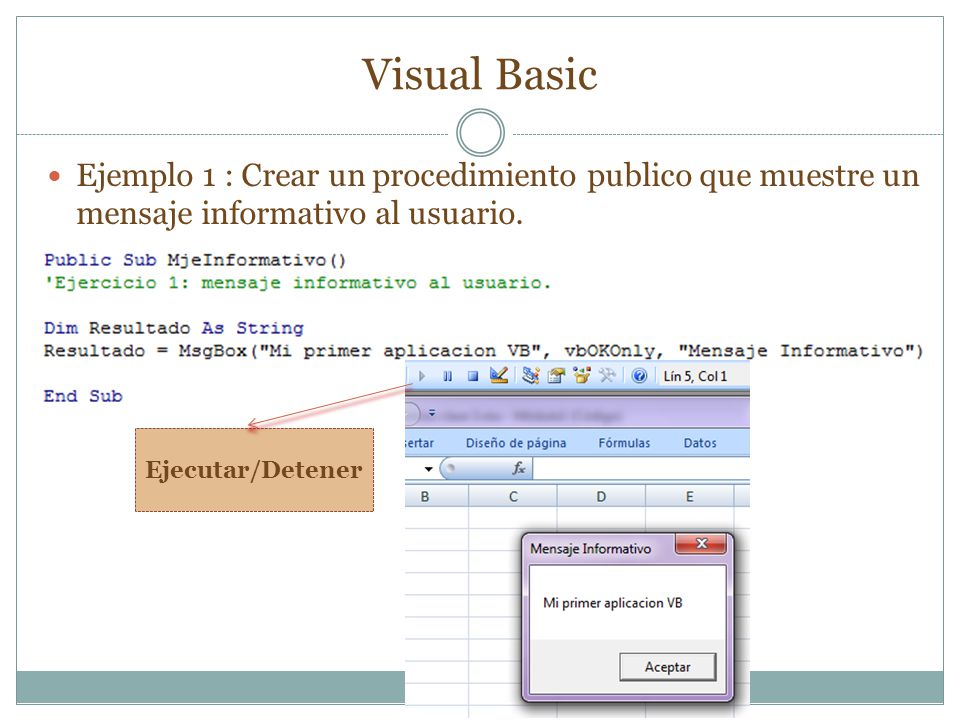Open the Project Explorer icon

[530, 375]
